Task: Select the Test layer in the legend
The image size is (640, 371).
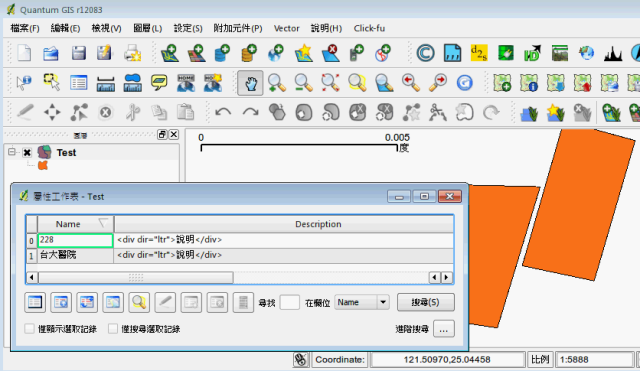Action: (66, 153)
